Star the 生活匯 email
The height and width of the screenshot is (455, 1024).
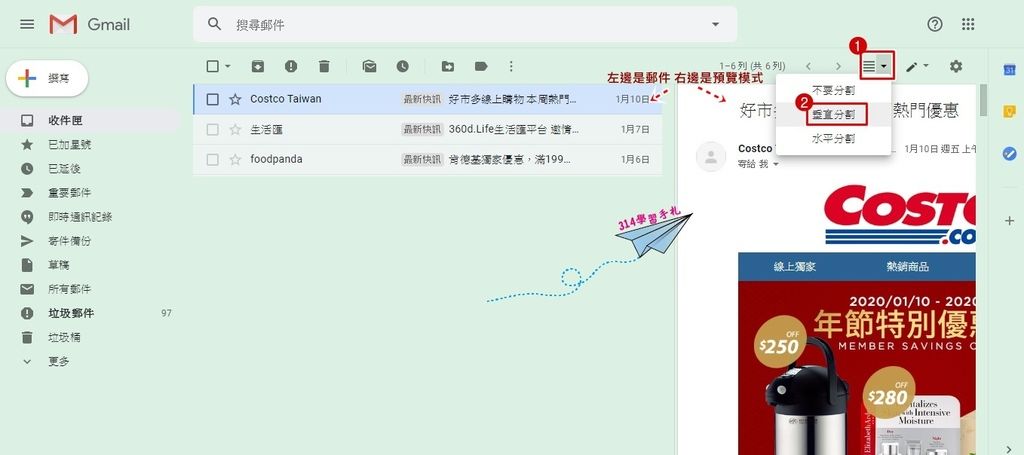(x=235, y=129)
